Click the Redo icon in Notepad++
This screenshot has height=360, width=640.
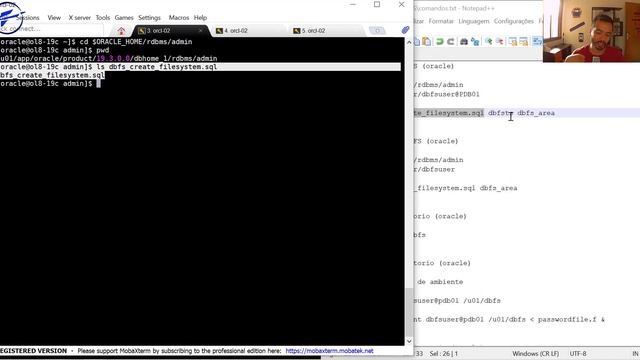click(x=451, y=42)
